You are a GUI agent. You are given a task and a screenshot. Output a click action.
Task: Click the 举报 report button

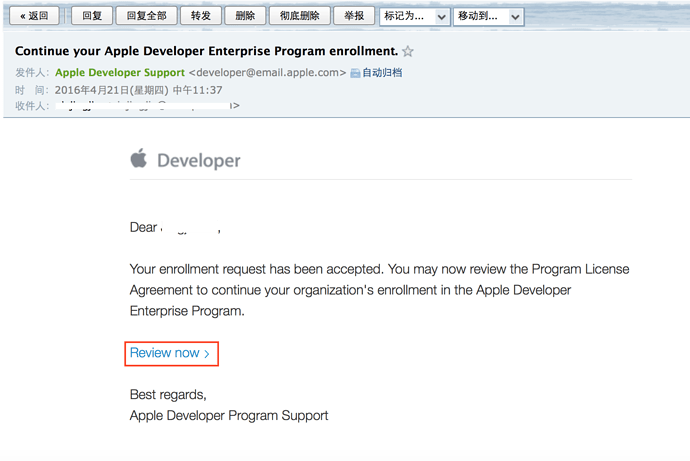(x=354, y=16)
